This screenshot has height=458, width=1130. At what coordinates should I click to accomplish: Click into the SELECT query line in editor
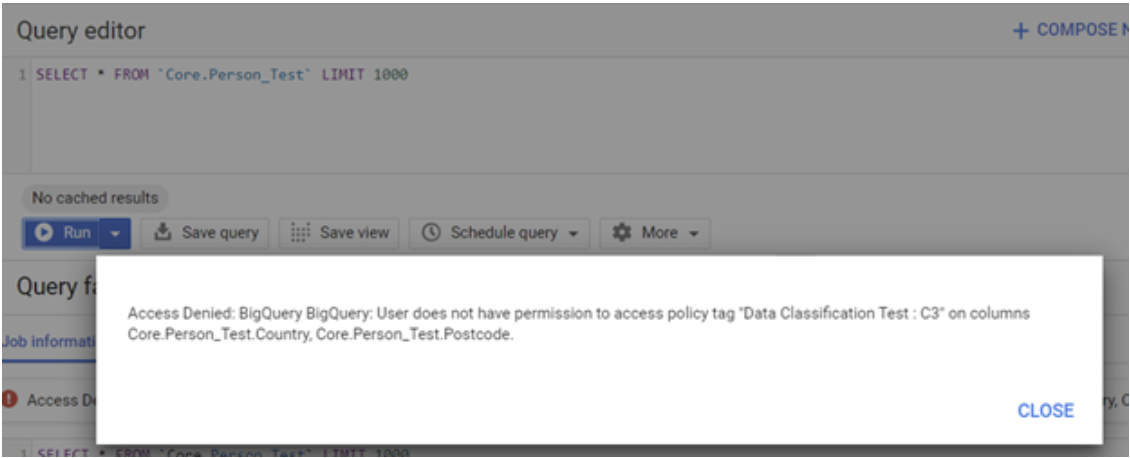[x=222, y=75]
